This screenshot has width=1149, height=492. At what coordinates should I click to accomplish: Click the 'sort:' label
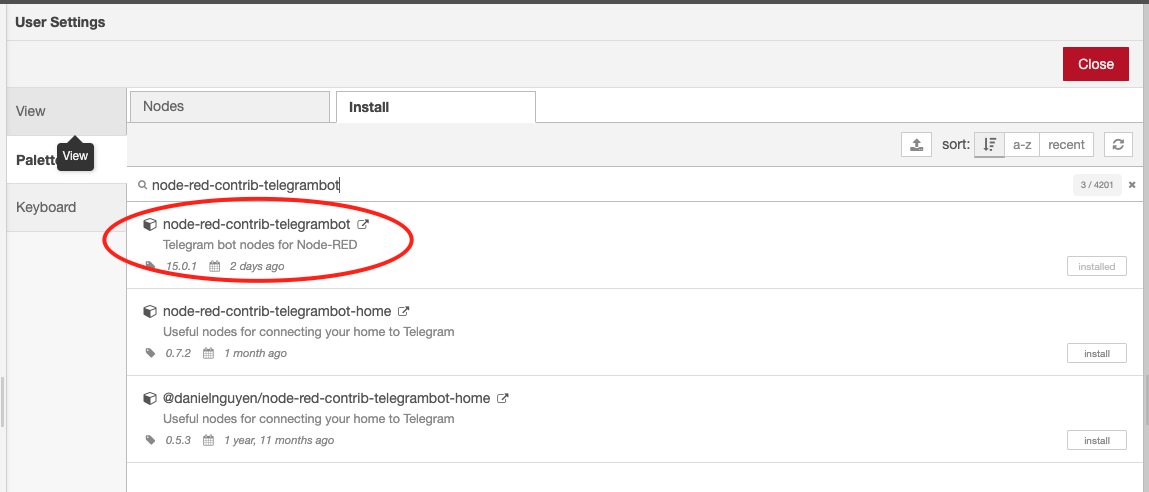click(x=956, y=144)
